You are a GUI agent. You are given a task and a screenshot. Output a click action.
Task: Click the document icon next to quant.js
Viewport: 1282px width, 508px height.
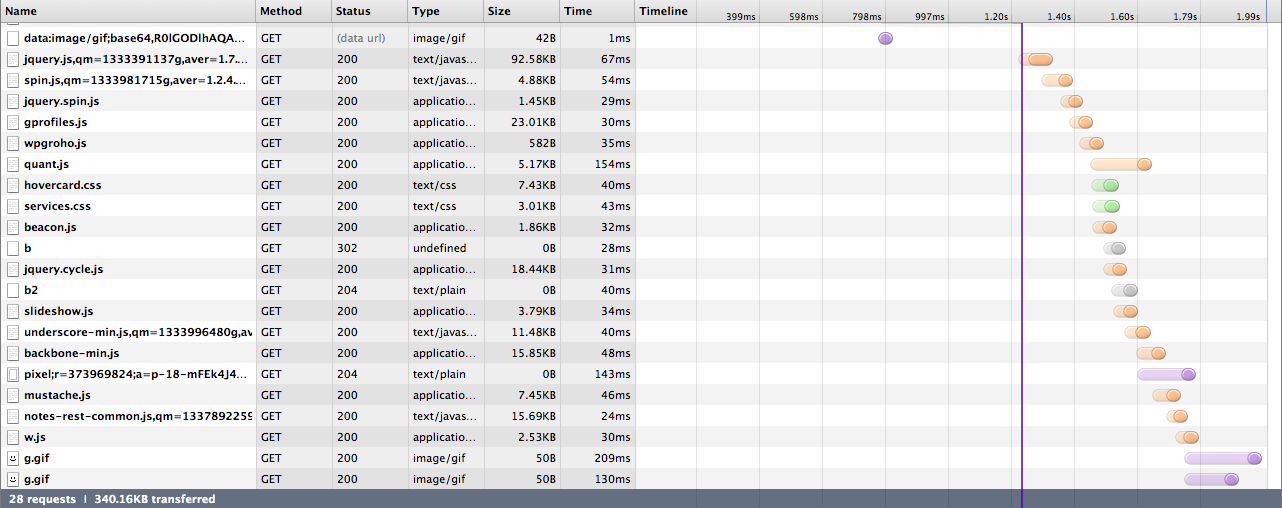point(13,164)
